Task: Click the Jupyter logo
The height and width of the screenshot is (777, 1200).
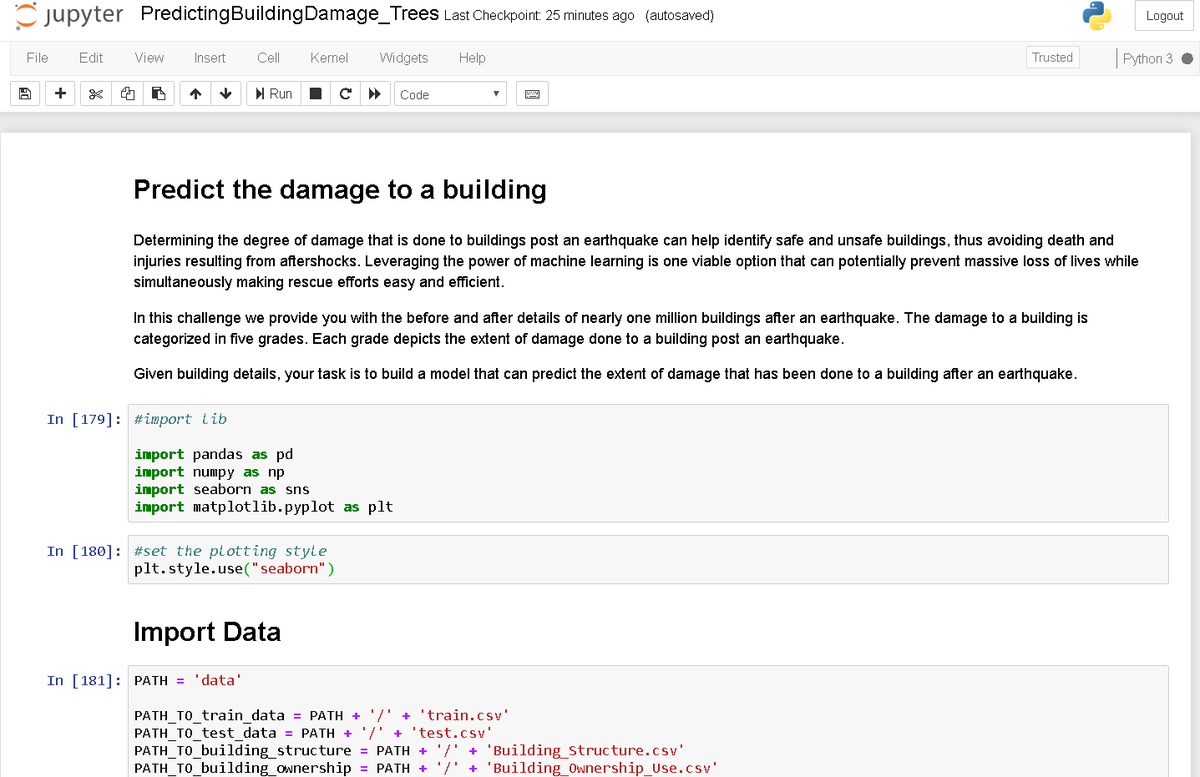Action: pyautogui.click(x=68, y=15)
